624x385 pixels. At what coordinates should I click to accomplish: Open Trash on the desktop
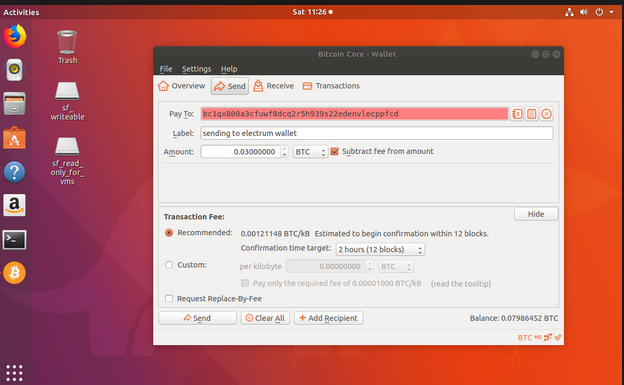click(x=67, y=47)
